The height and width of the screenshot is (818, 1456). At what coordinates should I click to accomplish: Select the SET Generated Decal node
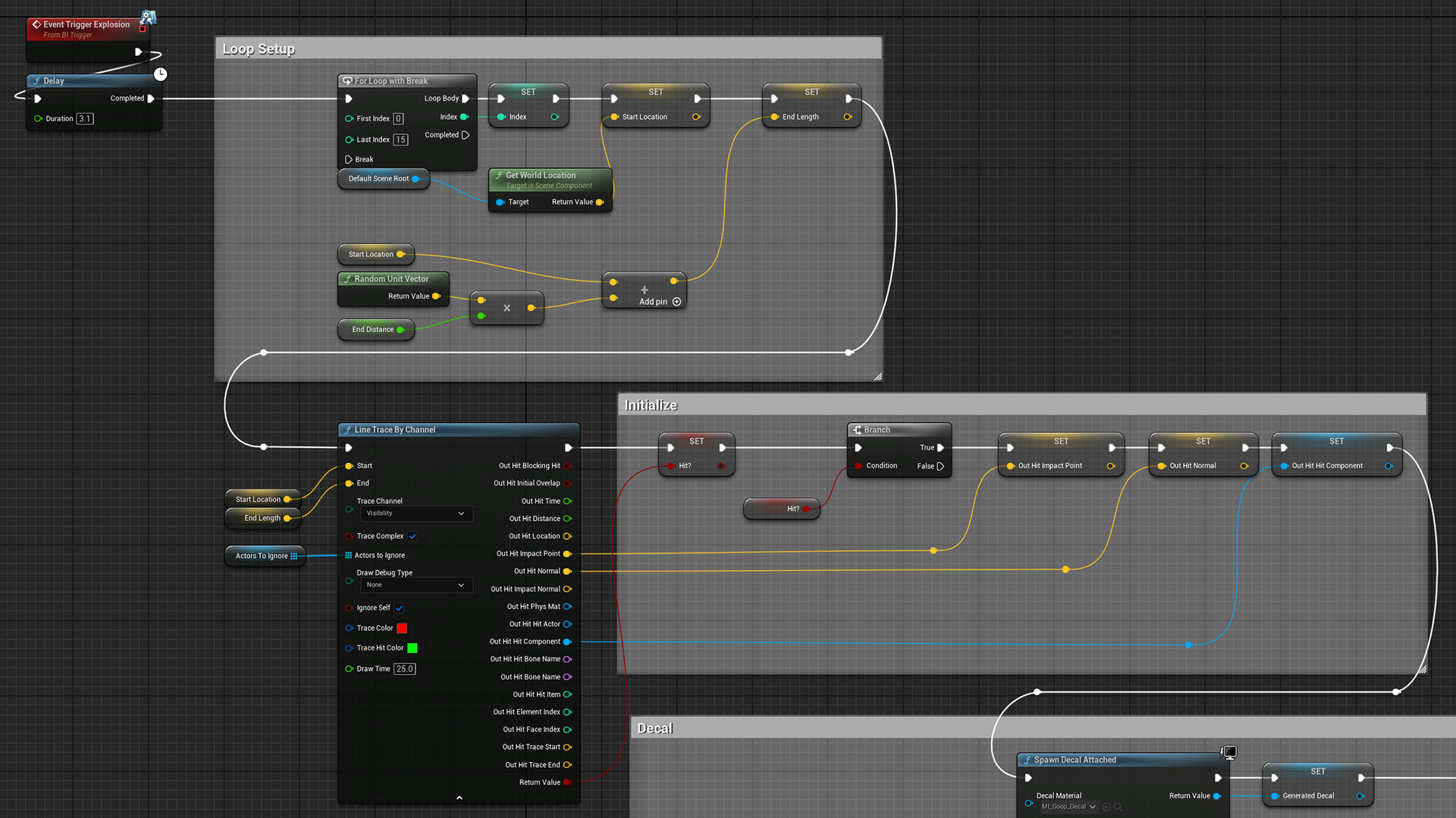[1318, 784]
